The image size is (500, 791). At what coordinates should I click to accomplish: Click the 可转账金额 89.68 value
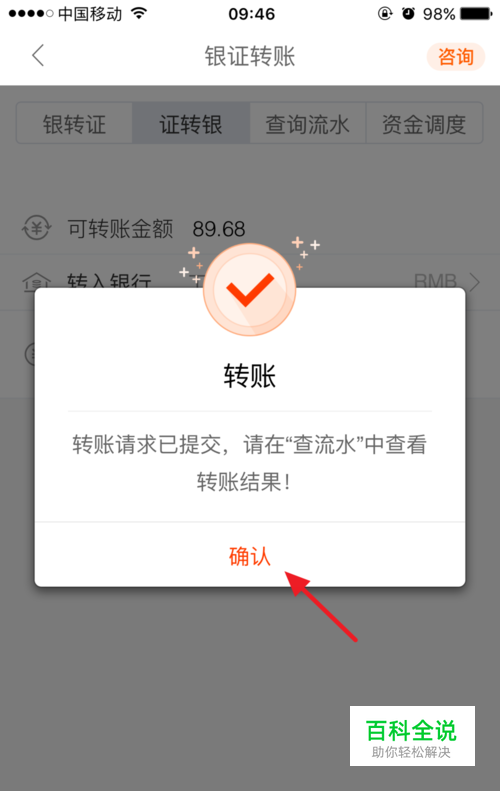219,229
